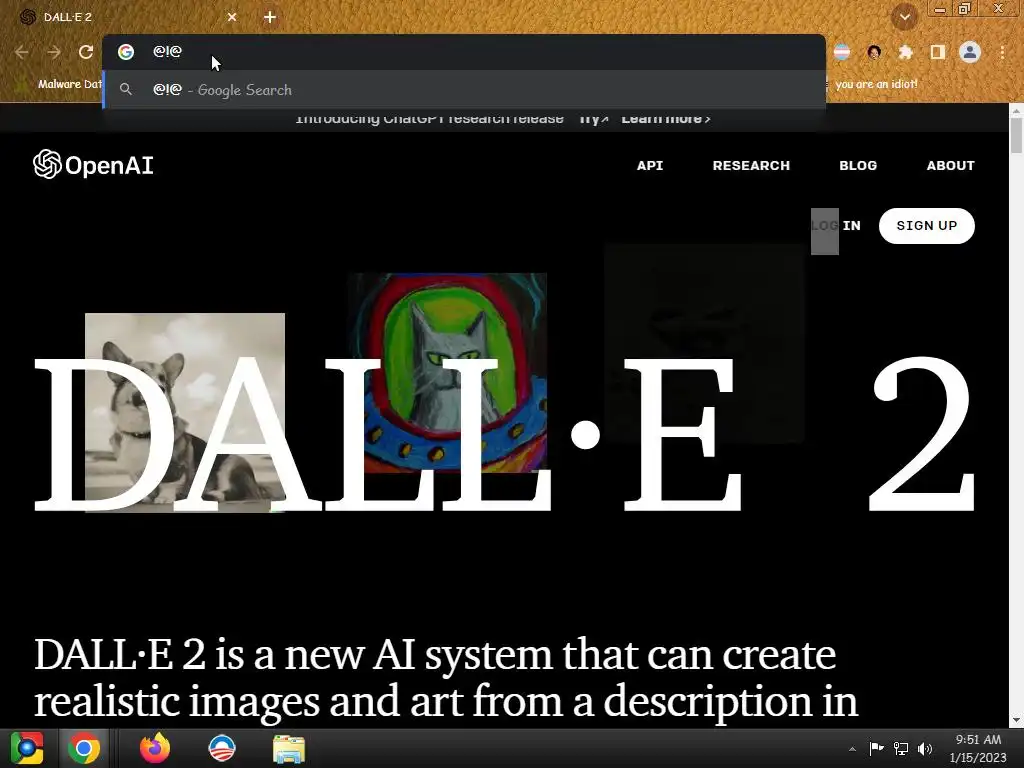The width and height of the screenshot is (1024, 768).
Task: Reload the page with the refresh icon
Action: (86, 52)
